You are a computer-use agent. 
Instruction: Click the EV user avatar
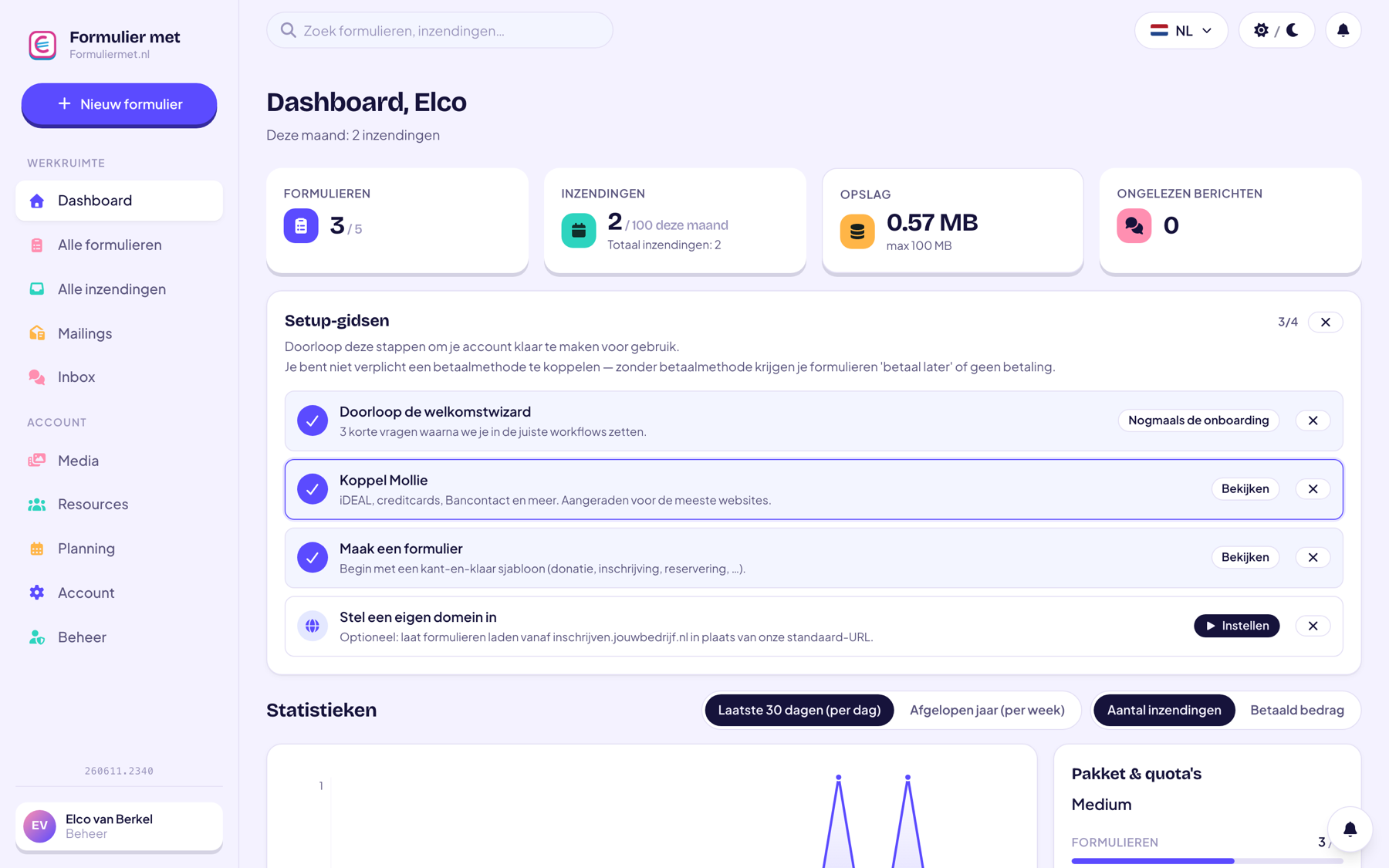click(39, 826)
